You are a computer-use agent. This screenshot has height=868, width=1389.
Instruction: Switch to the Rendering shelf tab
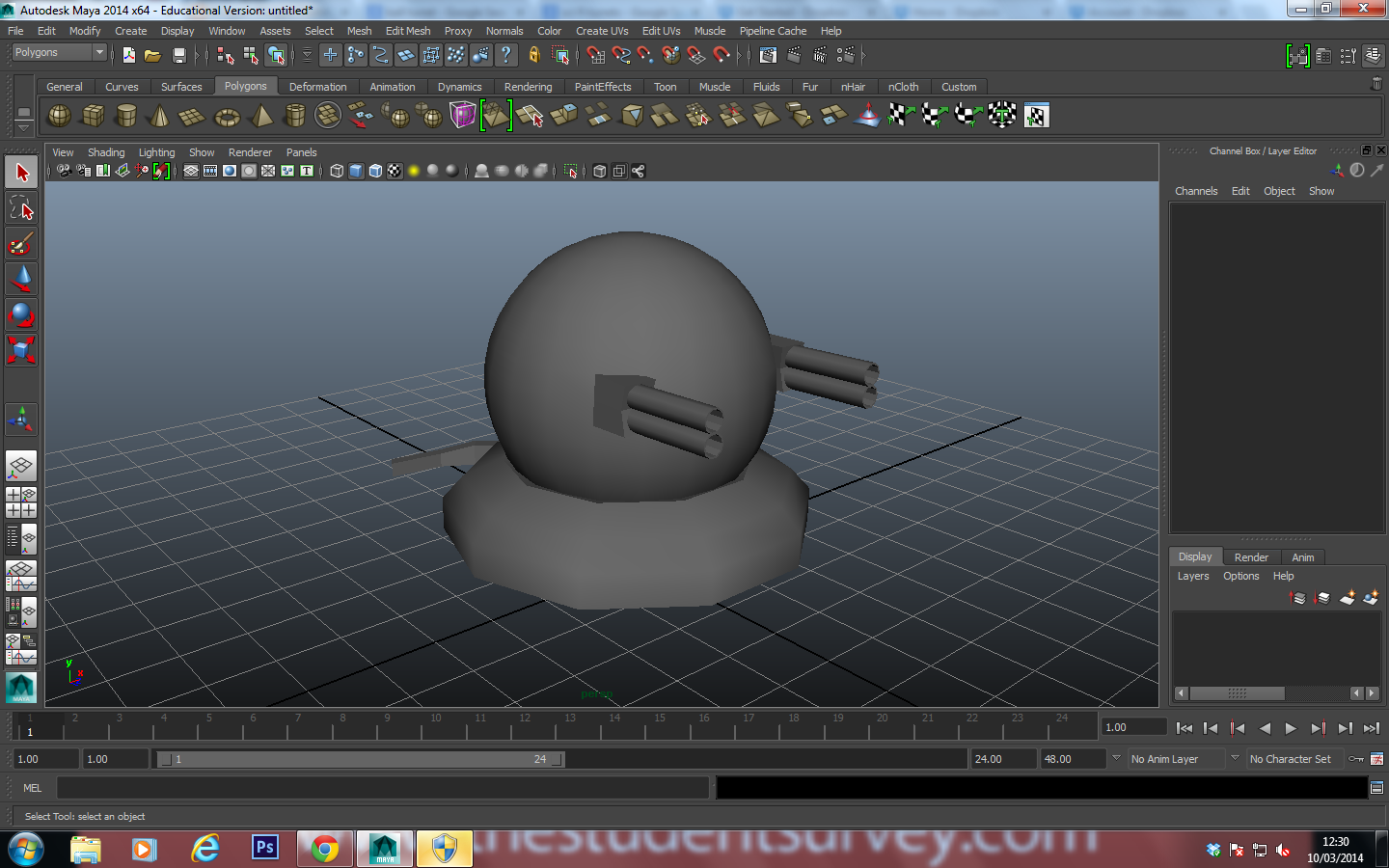528,86
